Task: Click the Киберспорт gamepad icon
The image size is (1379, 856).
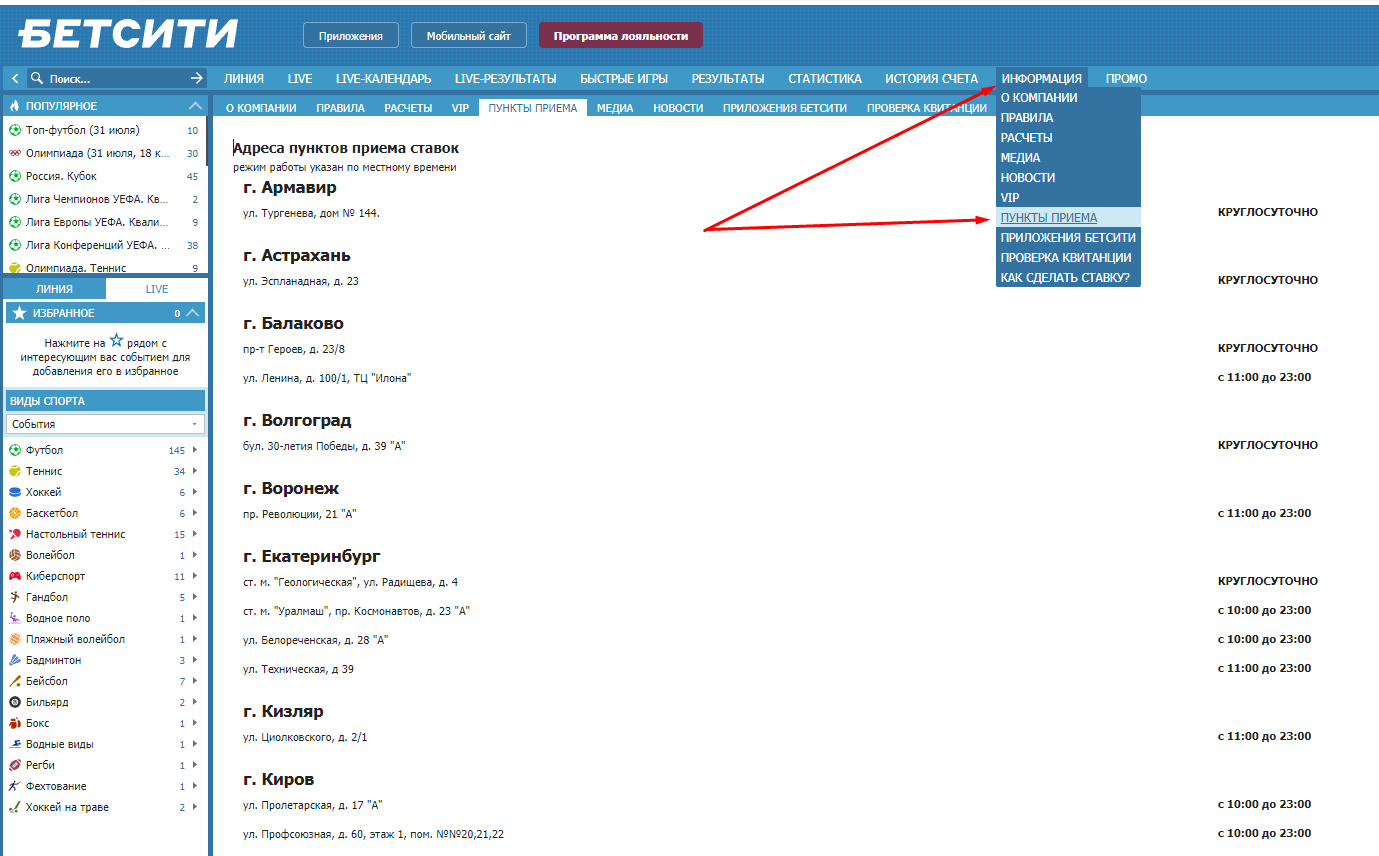Action: click(15, 576)
